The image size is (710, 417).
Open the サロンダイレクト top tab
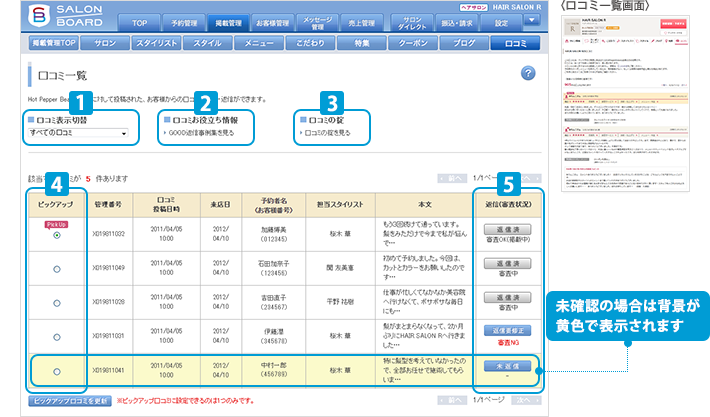(x=432, y=21)
